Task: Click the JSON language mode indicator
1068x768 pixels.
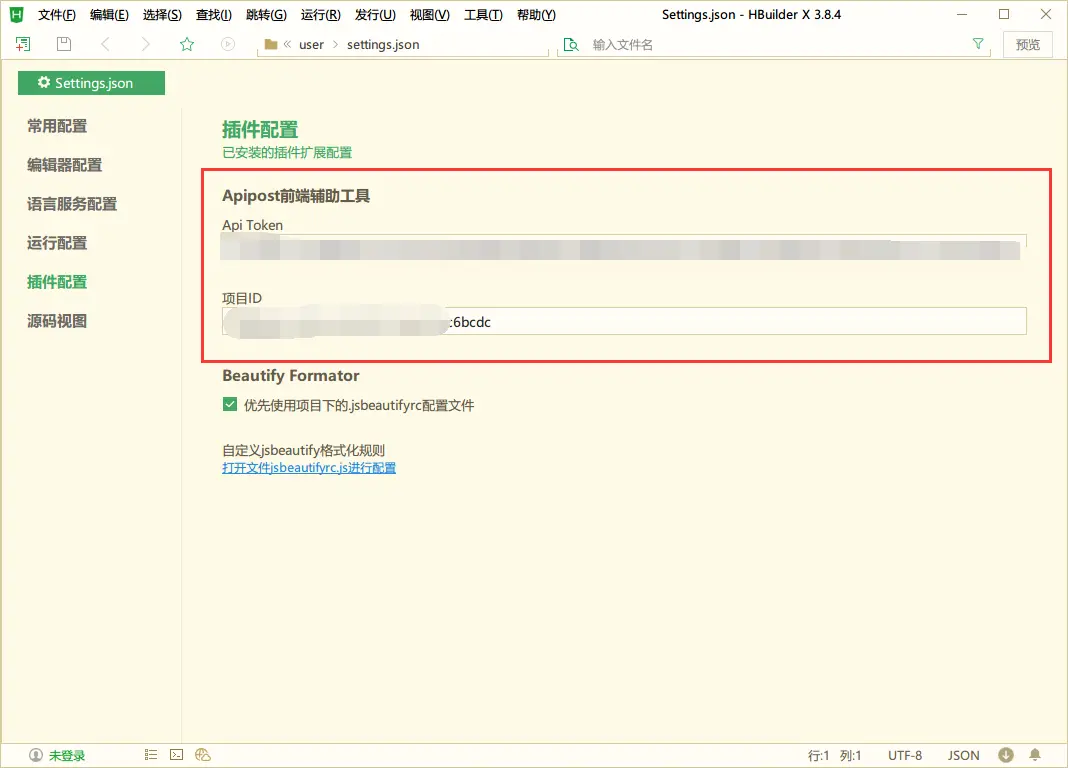Action: 963,755
